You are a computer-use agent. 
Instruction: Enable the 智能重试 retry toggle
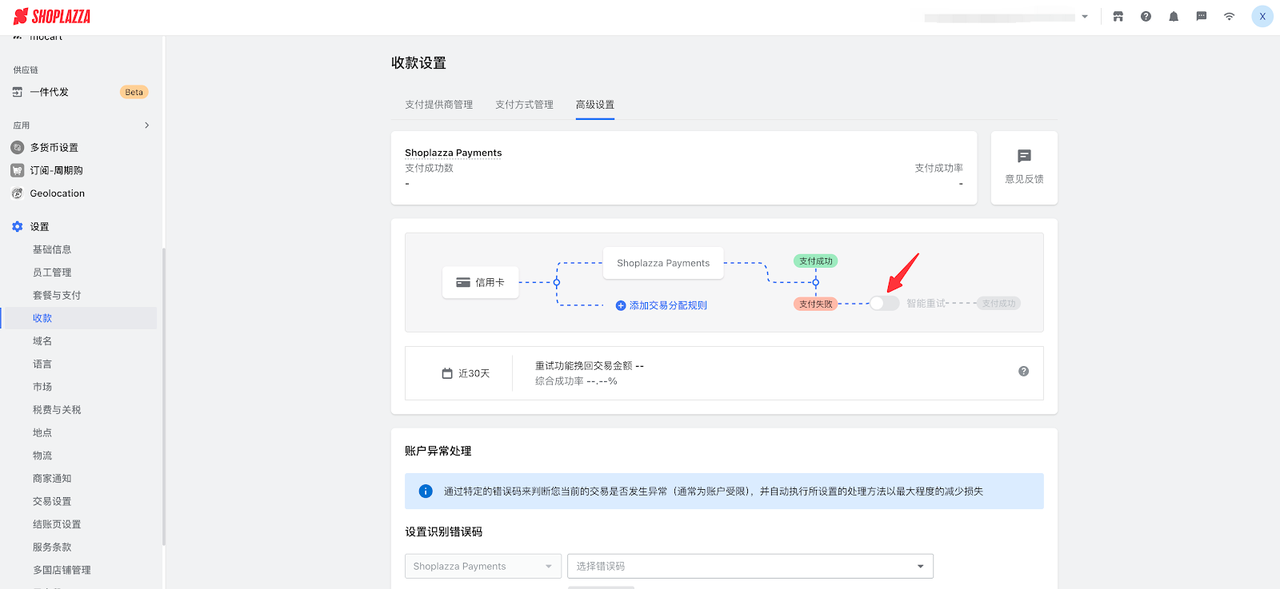(x=884, y=302)
